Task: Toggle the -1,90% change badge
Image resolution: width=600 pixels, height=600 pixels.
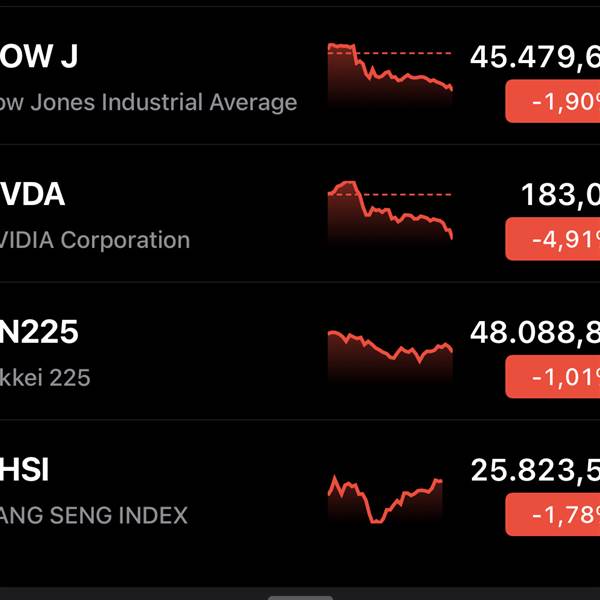Action: tap(553, 102)
